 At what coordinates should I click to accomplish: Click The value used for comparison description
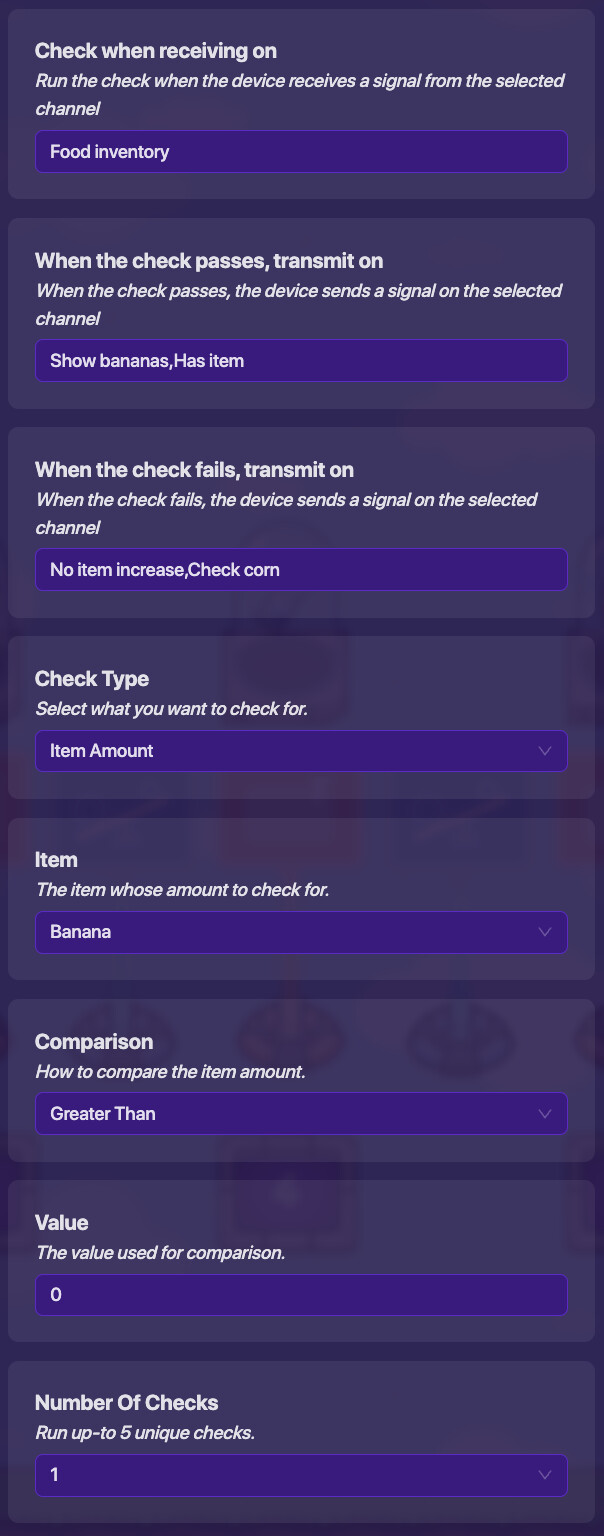click(160, 1252)
